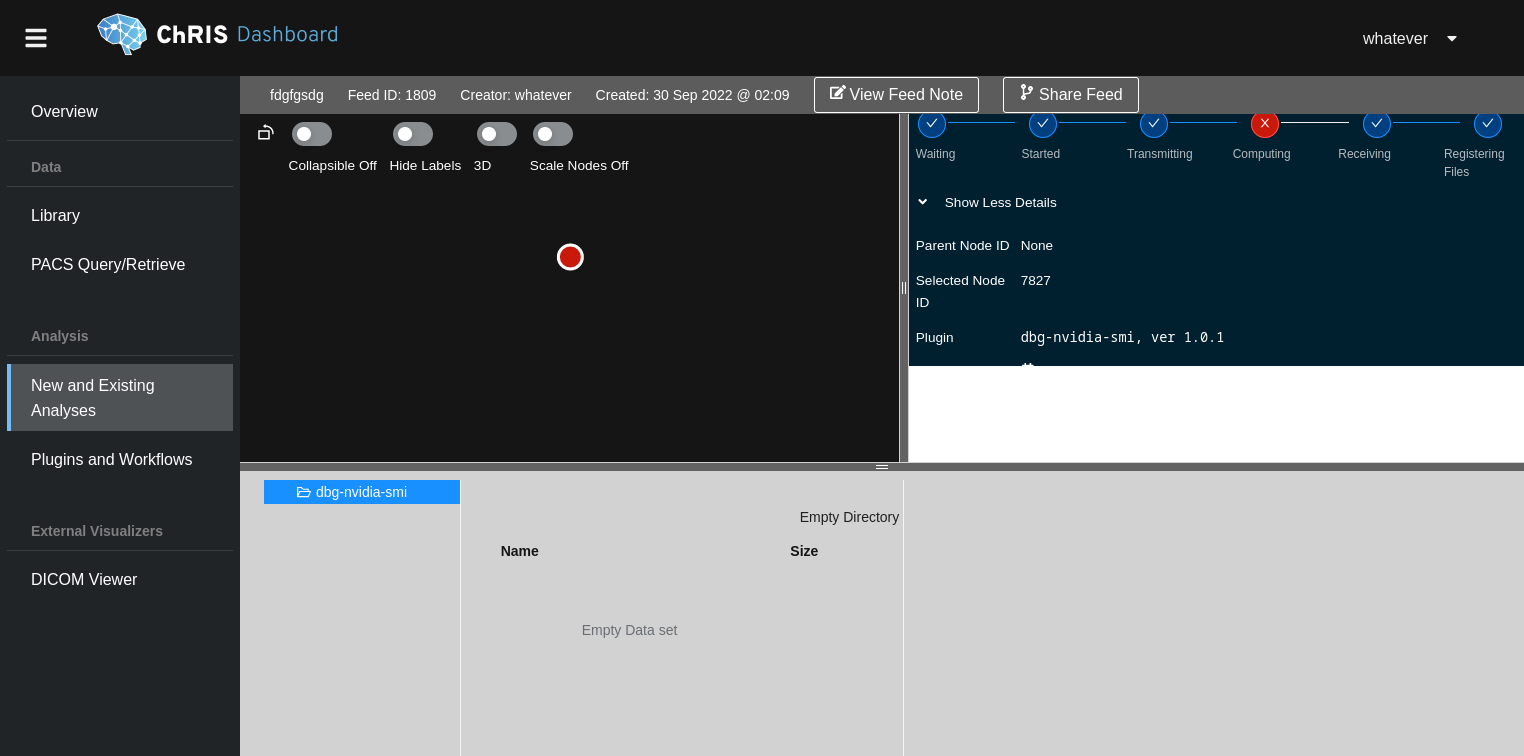Click the red Computing error status icon
The image size is (1524, 756).
(1265, 123)
